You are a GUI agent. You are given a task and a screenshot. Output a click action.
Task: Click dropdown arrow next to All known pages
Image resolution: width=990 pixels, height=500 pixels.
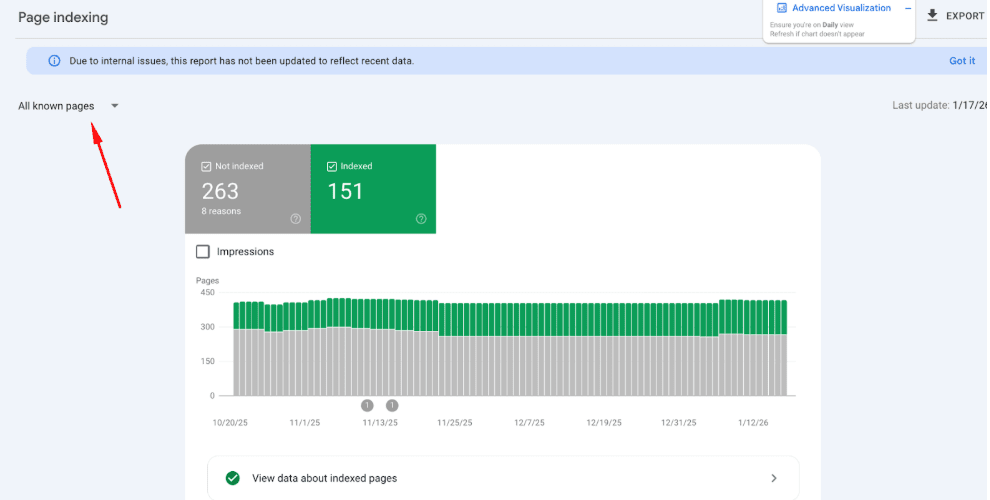click(x=115, y=106)
